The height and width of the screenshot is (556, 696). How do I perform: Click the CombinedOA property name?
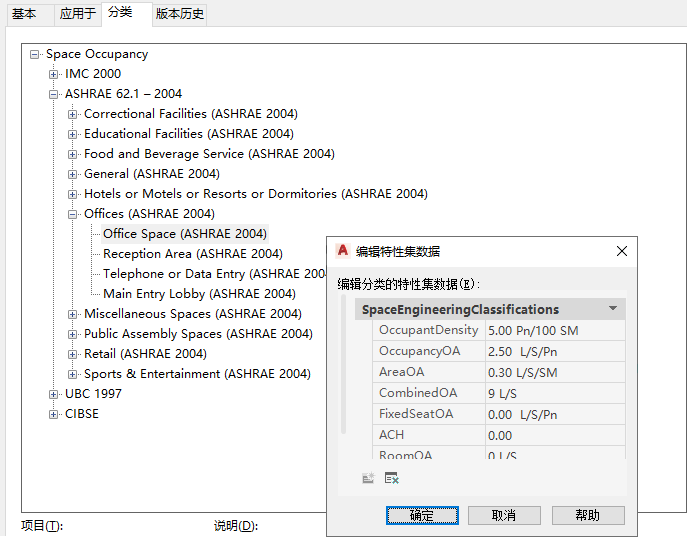click(418, 393)
